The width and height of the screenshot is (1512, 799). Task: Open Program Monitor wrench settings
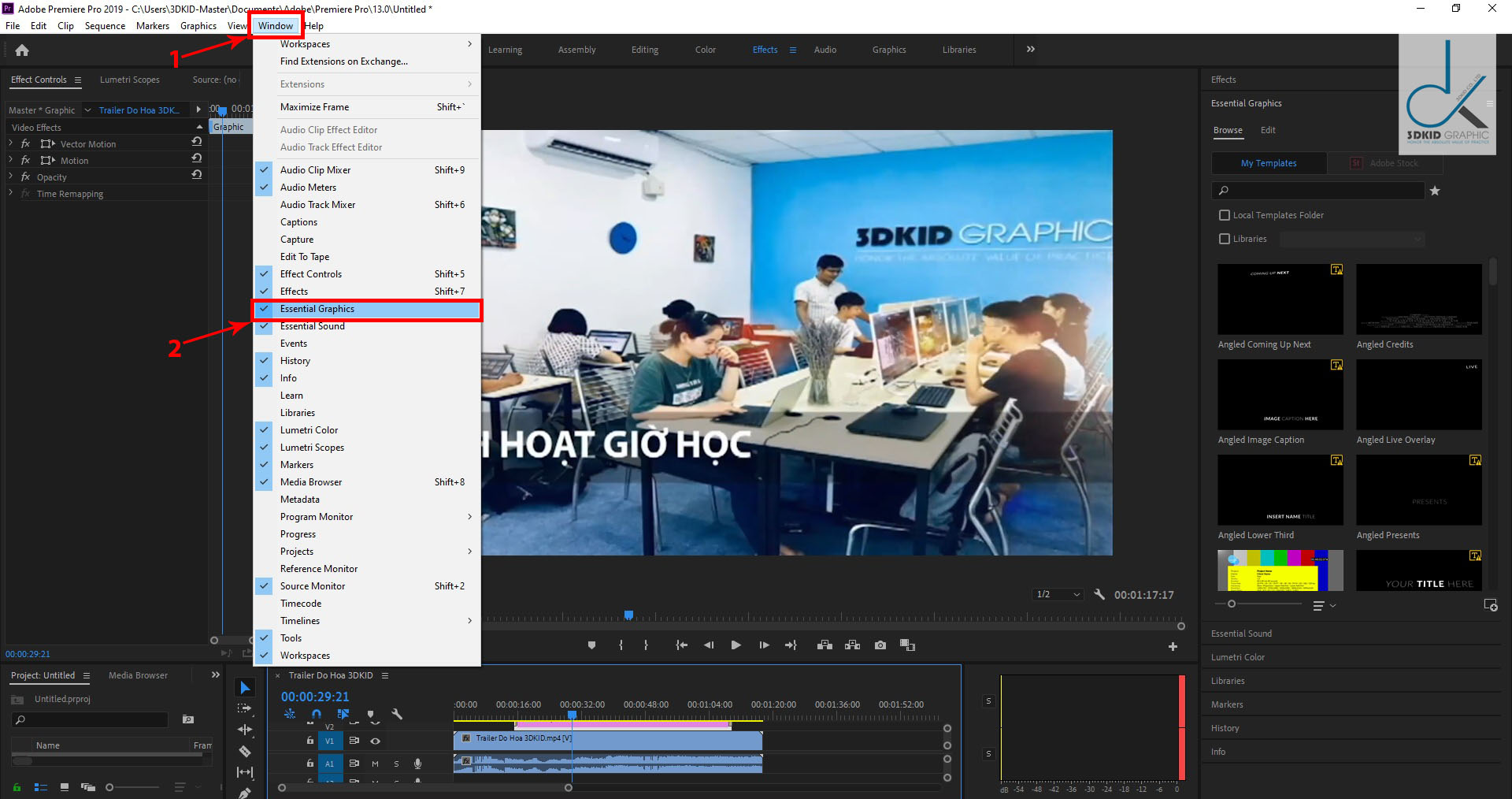point(1099,594)
